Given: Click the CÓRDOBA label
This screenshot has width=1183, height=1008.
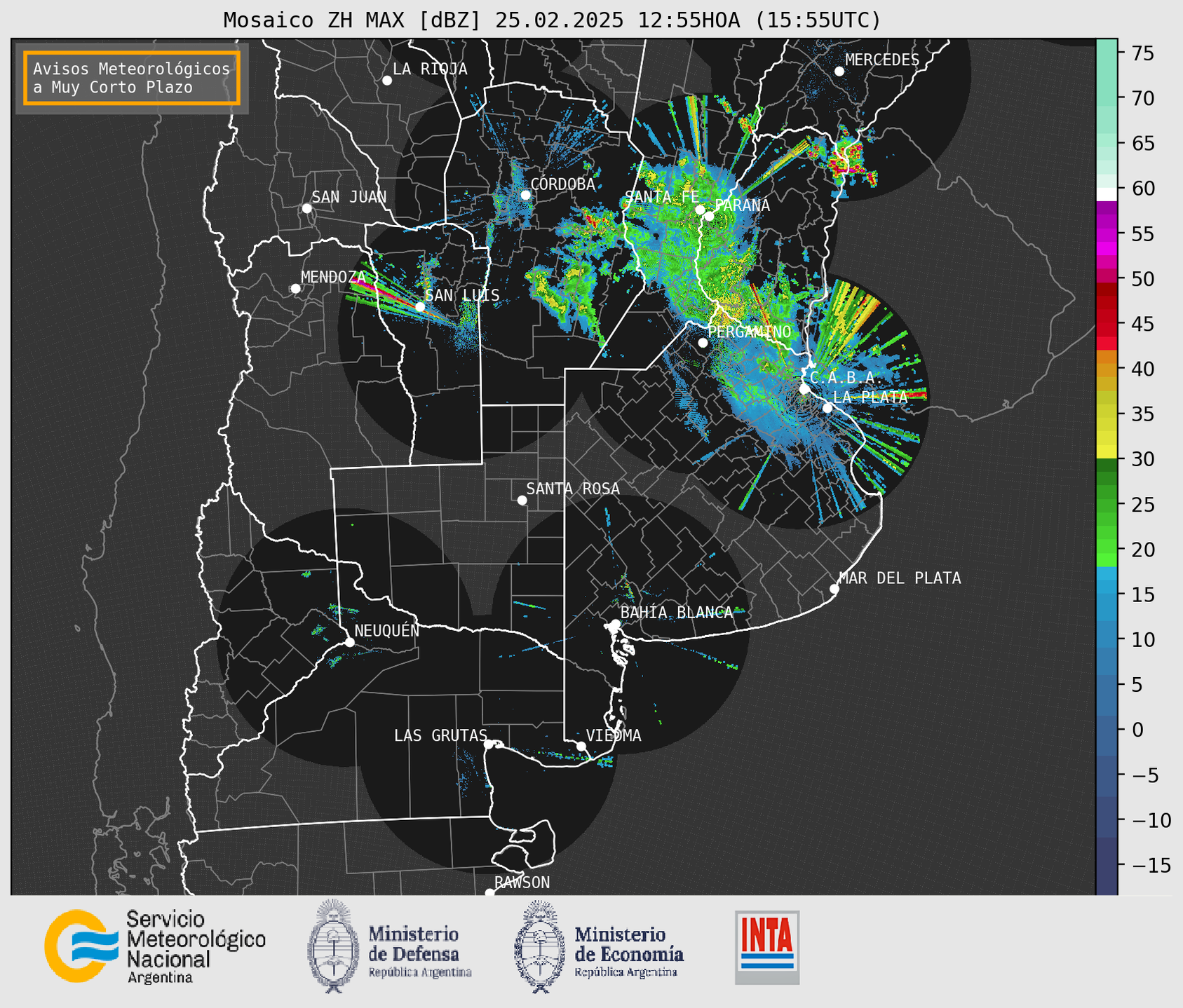Looking at the screenshot, I should [x=563, y=184].
